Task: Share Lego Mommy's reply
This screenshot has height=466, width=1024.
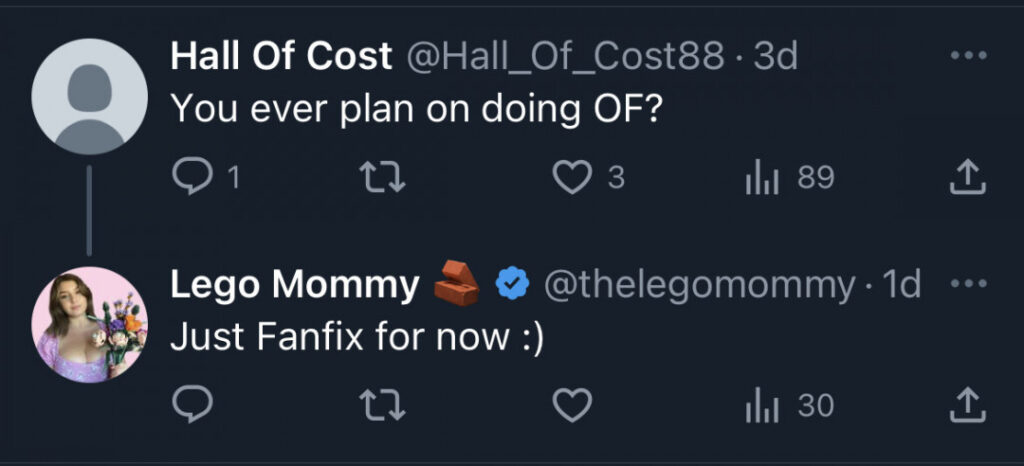Action: click(x=967, y=405)
